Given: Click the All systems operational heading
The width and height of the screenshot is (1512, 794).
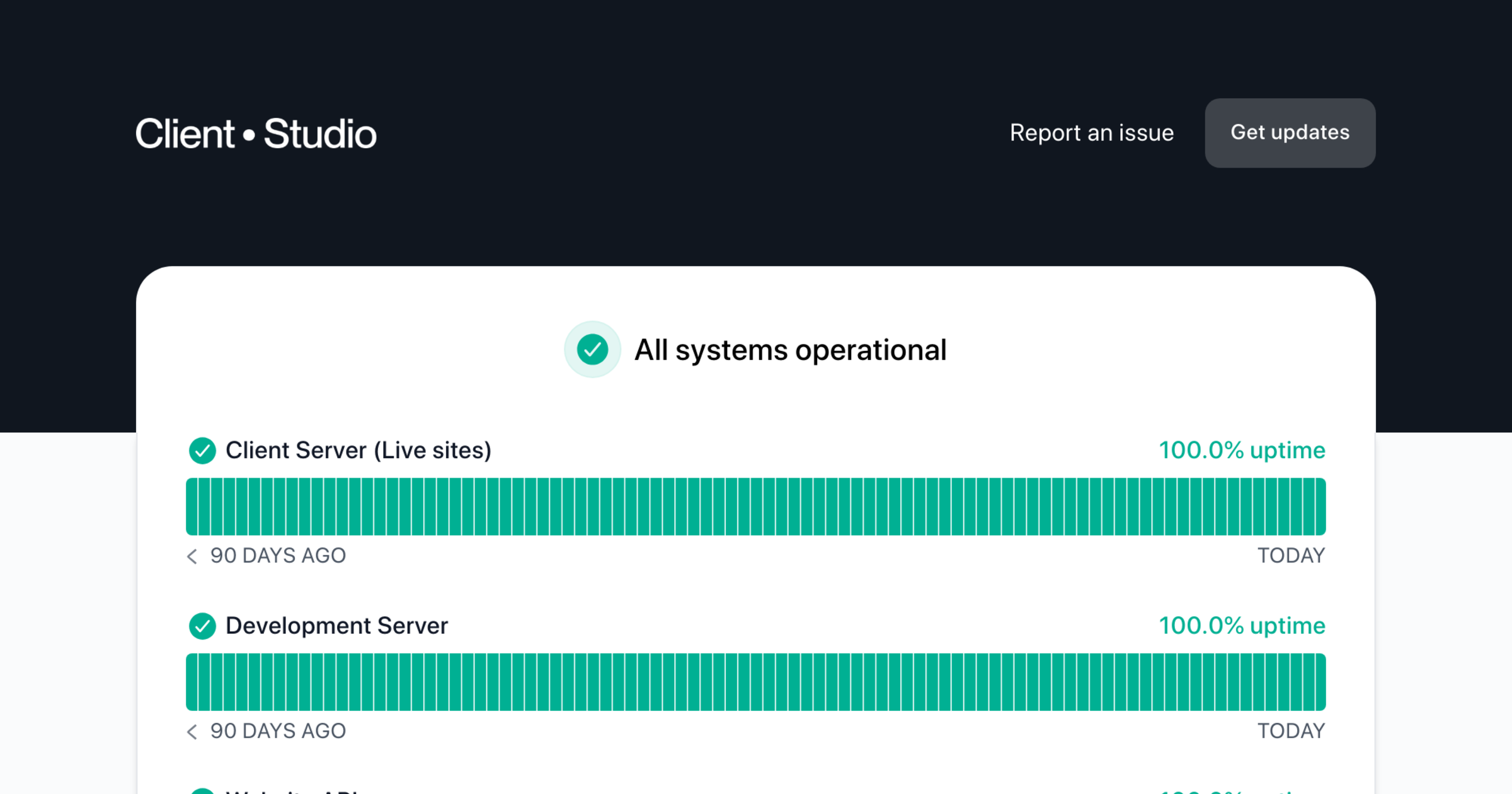Looking at the screenshot, I should 790,350.
